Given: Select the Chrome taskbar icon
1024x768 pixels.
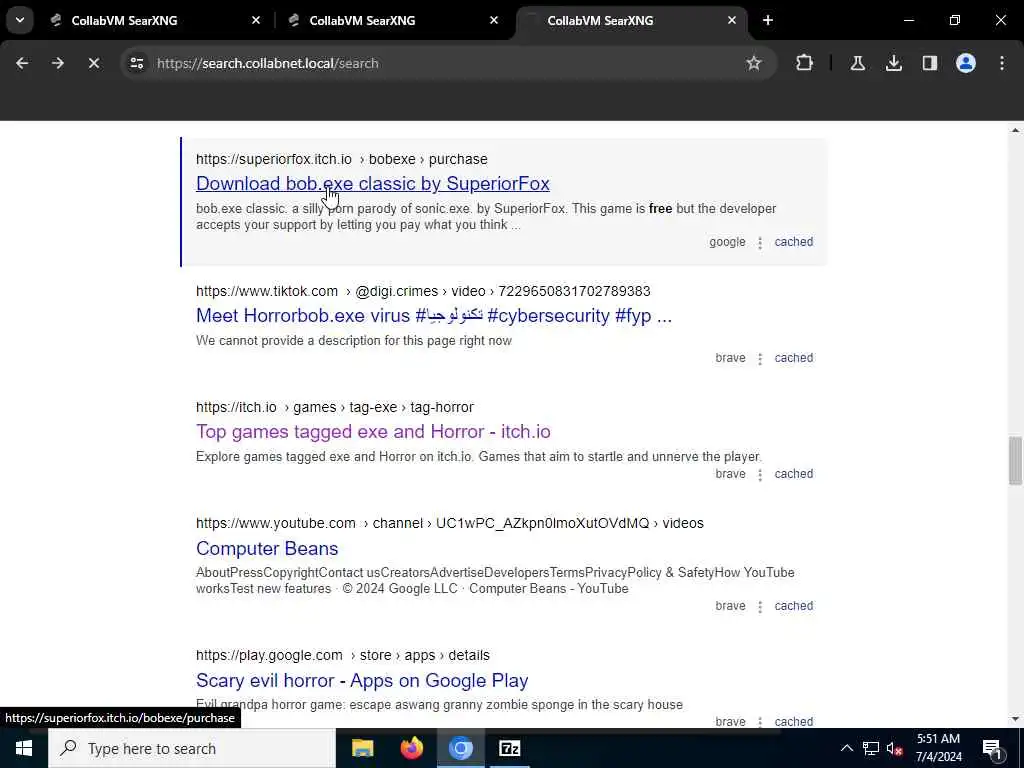Looking at the screenshot, I should (x=460, y=748).
